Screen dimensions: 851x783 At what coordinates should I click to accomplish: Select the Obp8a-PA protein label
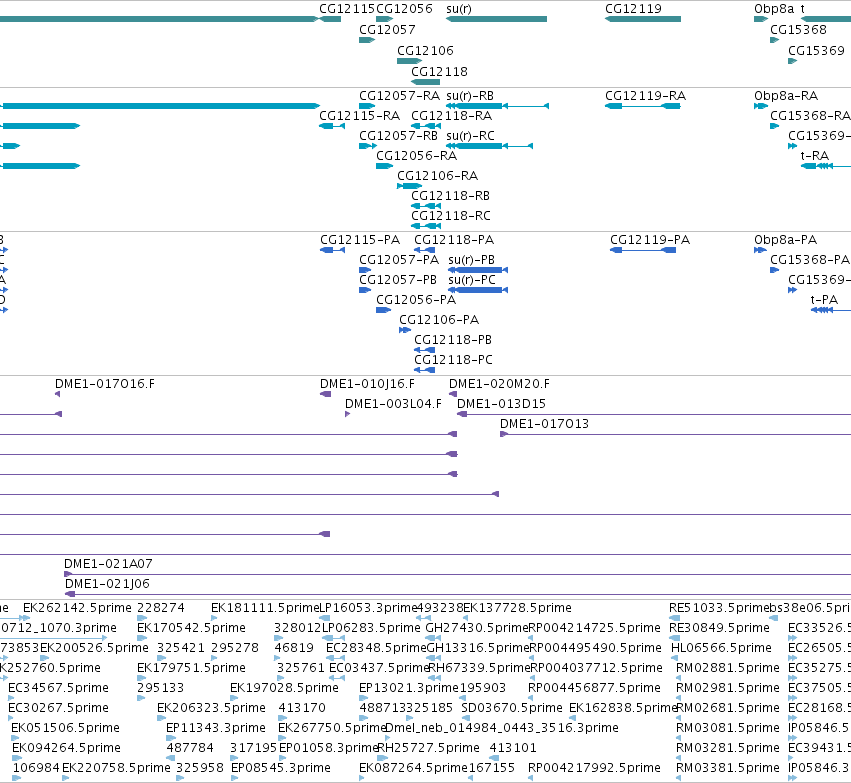pos(785,240)
